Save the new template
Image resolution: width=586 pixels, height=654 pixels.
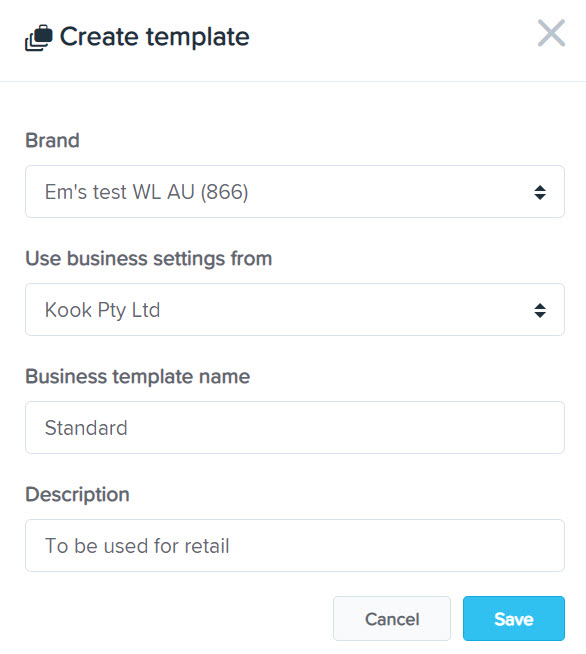point(514,619)
